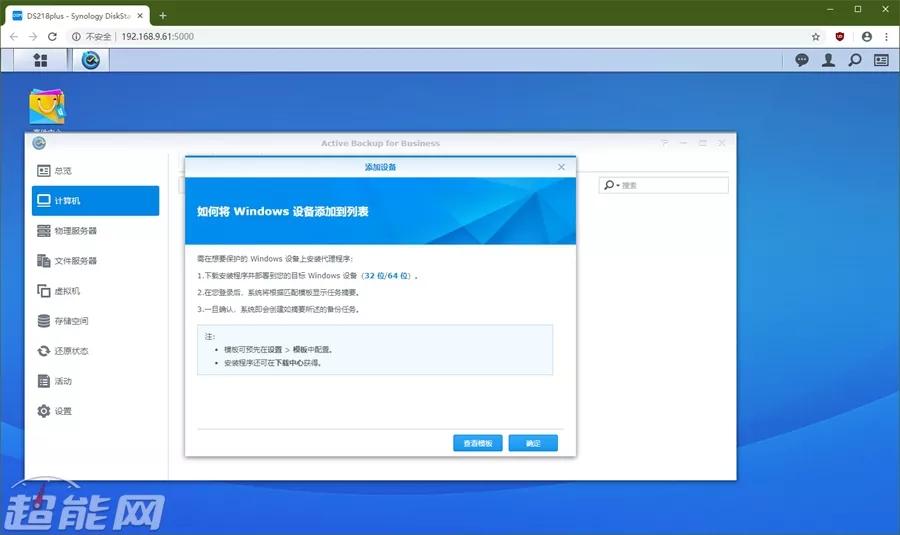Open a new browser tab
Viewport: 900px width, 535px height.
[x=163, y=16]
